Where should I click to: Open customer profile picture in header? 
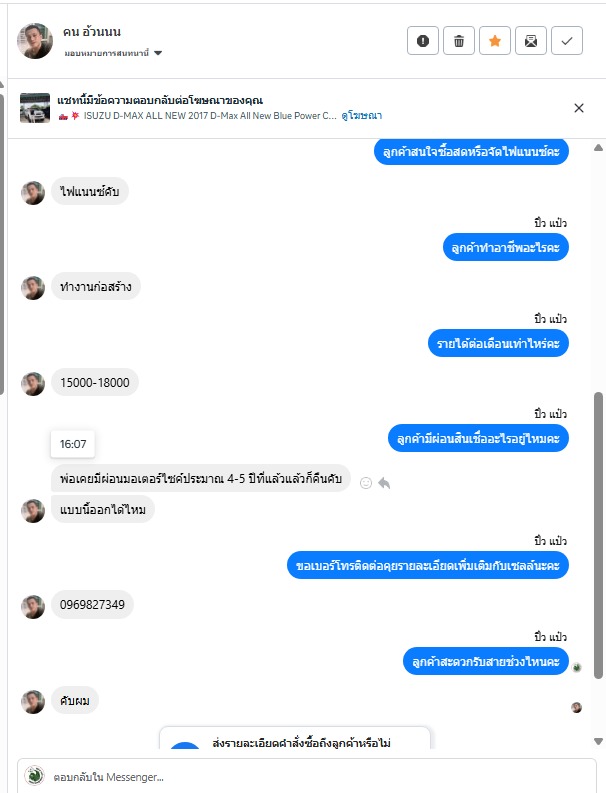tap(35, 40)
